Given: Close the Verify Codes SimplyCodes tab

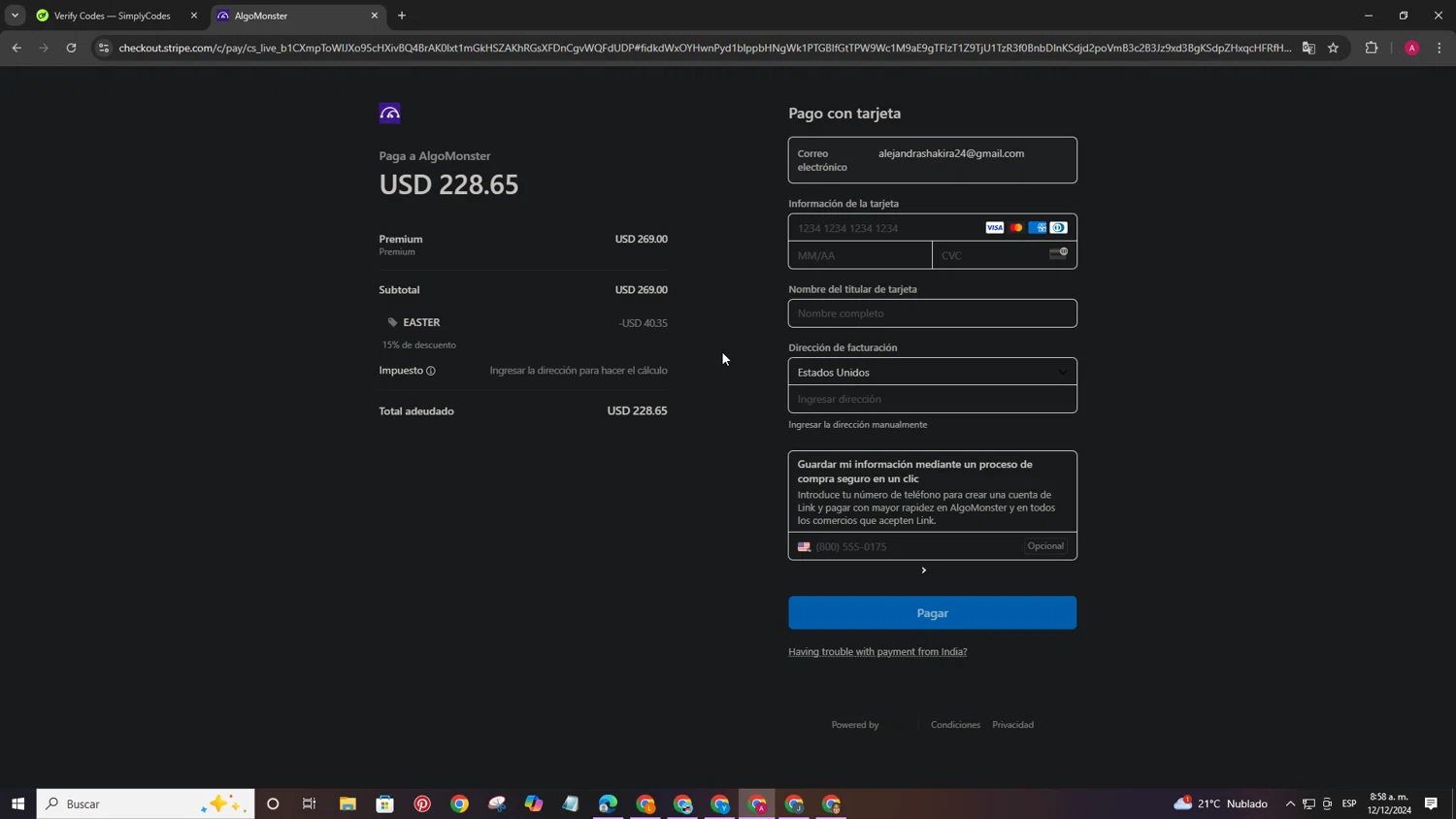Looking at the screenshot, I should 194,16.
